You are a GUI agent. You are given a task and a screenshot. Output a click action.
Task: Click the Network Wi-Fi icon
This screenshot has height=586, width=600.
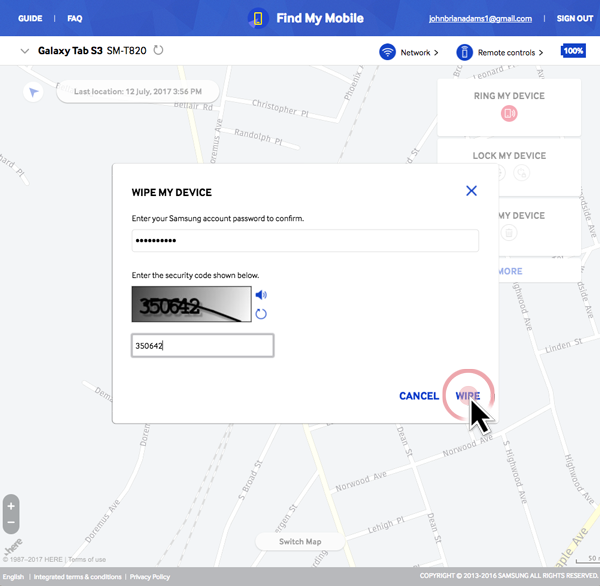(x=387, y=52)
